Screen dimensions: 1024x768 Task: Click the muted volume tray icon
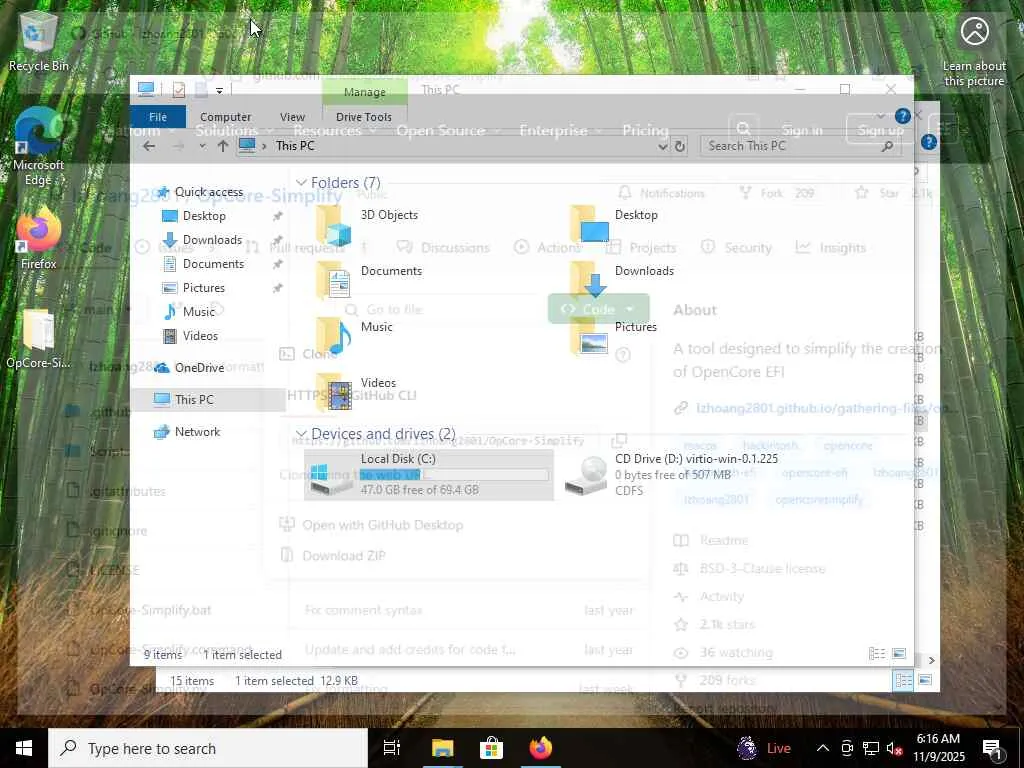tap(894, 748)
